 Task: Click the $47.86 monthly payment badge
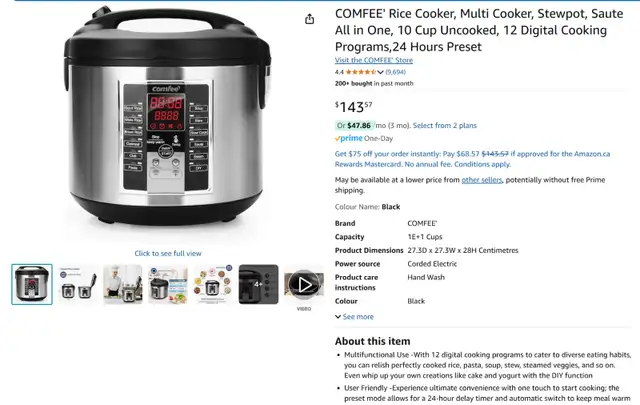tap(354, 126)
